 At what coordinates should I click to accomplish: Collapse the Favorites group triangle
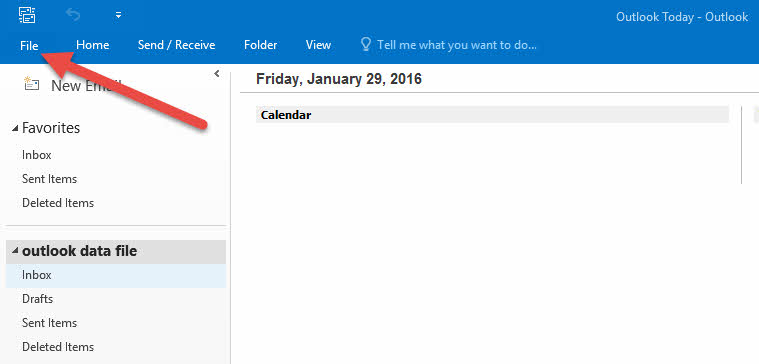pos(15,128)
